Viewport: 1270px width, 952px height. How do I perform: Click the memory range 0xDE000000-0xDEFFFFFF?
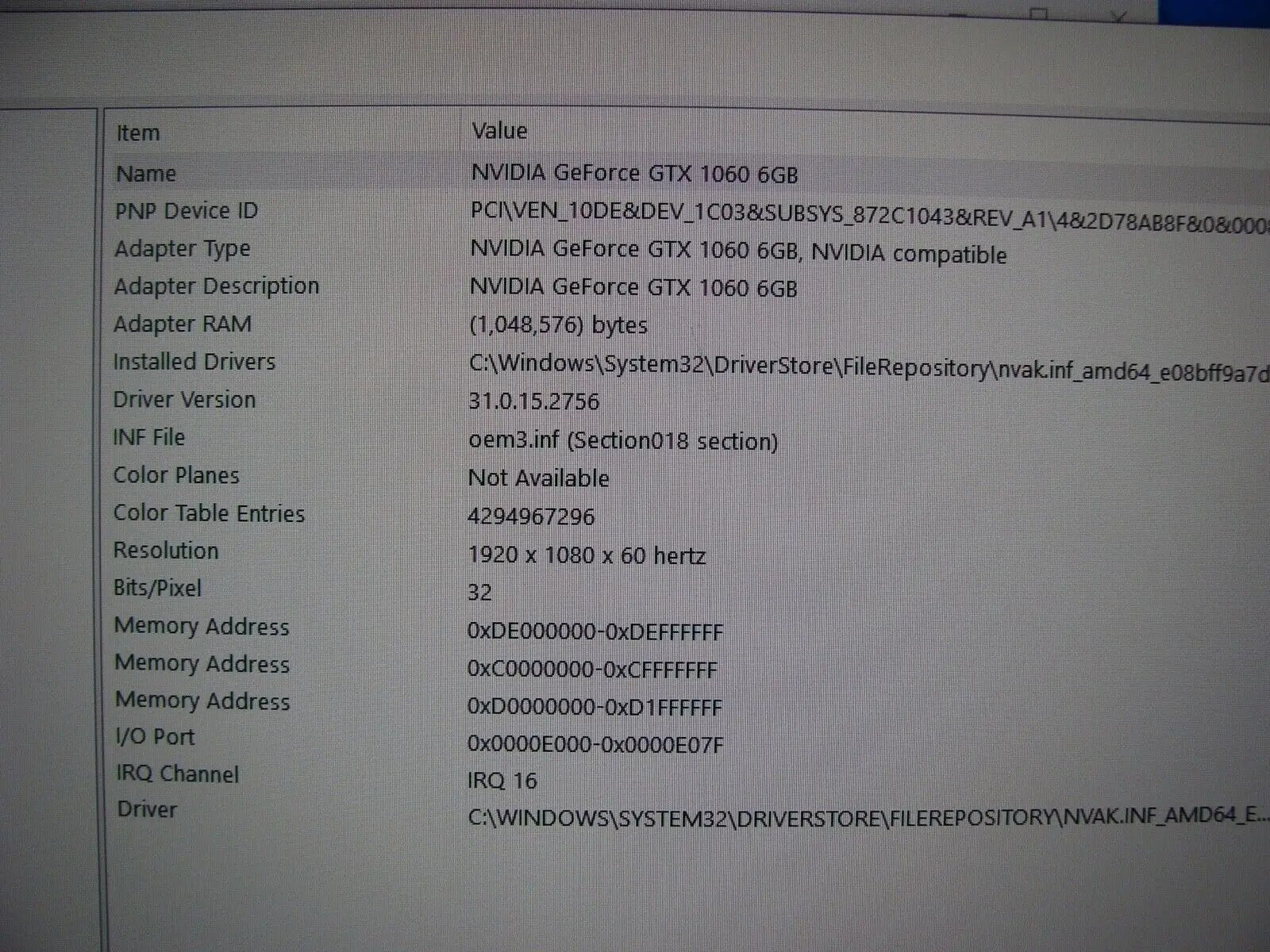click(x=595, y=631)
